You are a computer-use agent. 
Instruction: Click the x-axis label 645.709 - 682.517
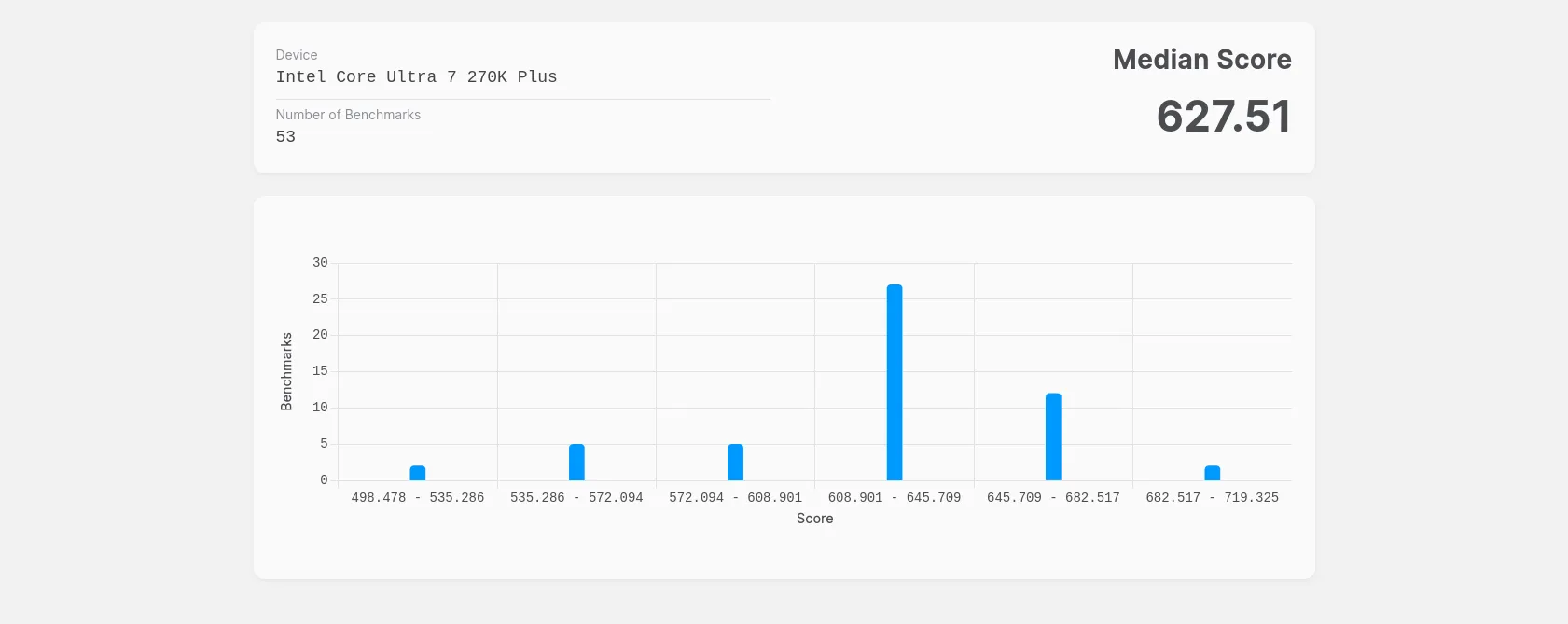[x=1053, y=498]
